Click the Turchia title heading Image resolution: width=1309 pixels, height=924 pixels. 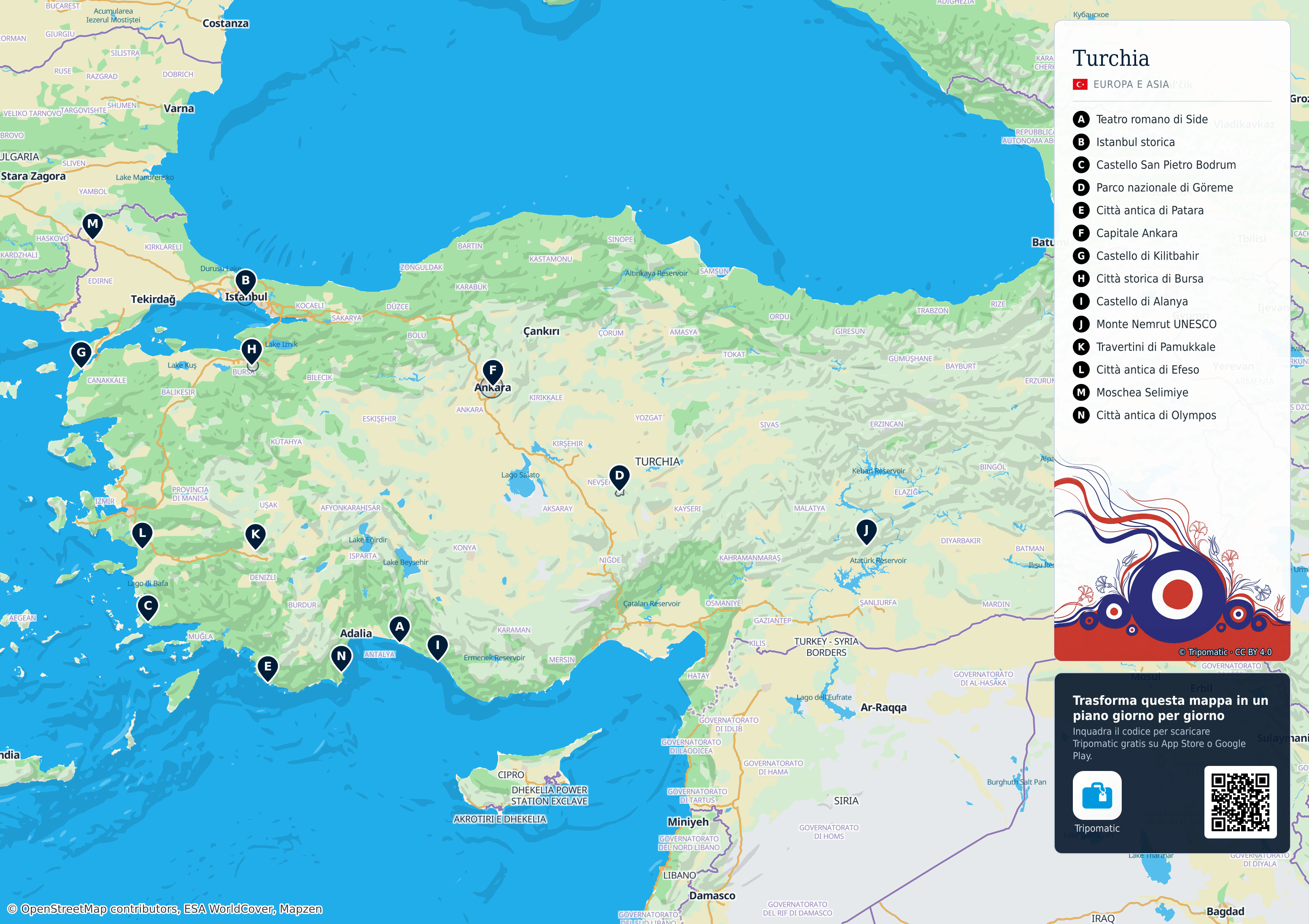tap(1111, 58)
